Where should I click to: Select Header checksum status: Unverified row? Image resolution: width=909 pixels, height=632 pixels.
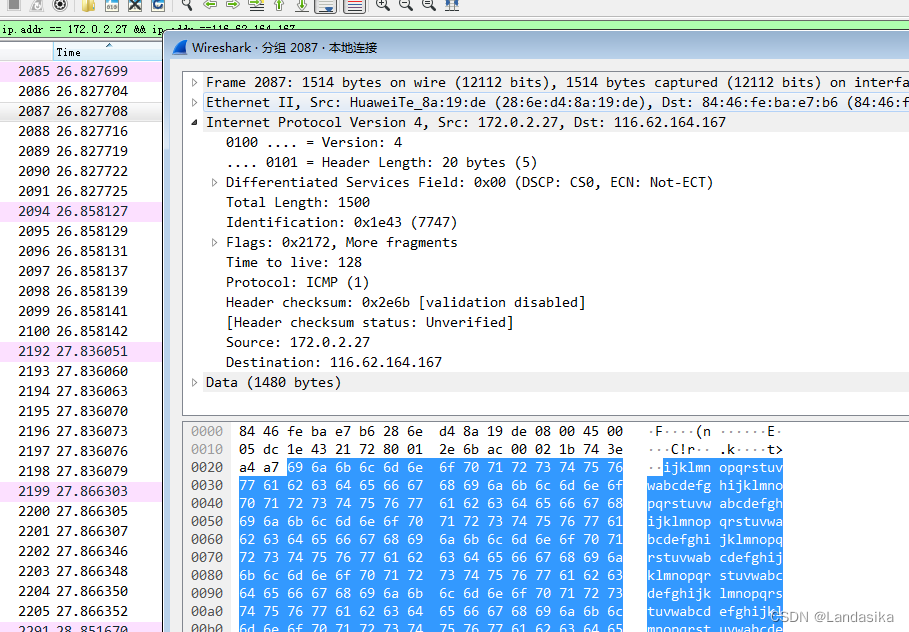pos(370,322)
